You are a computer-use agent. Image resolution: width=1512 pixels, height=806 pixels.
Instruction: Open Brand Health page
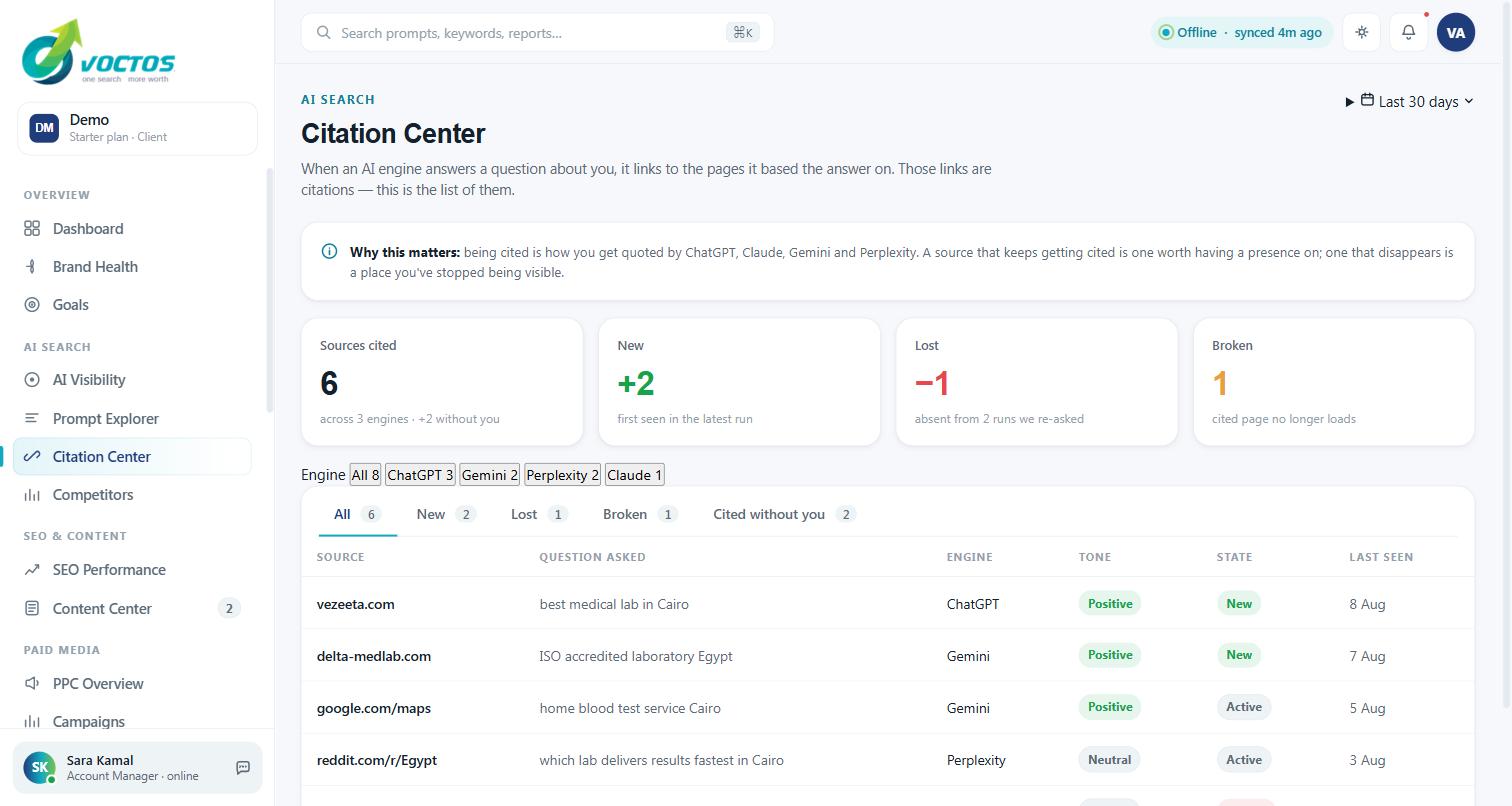coord(132,267)
